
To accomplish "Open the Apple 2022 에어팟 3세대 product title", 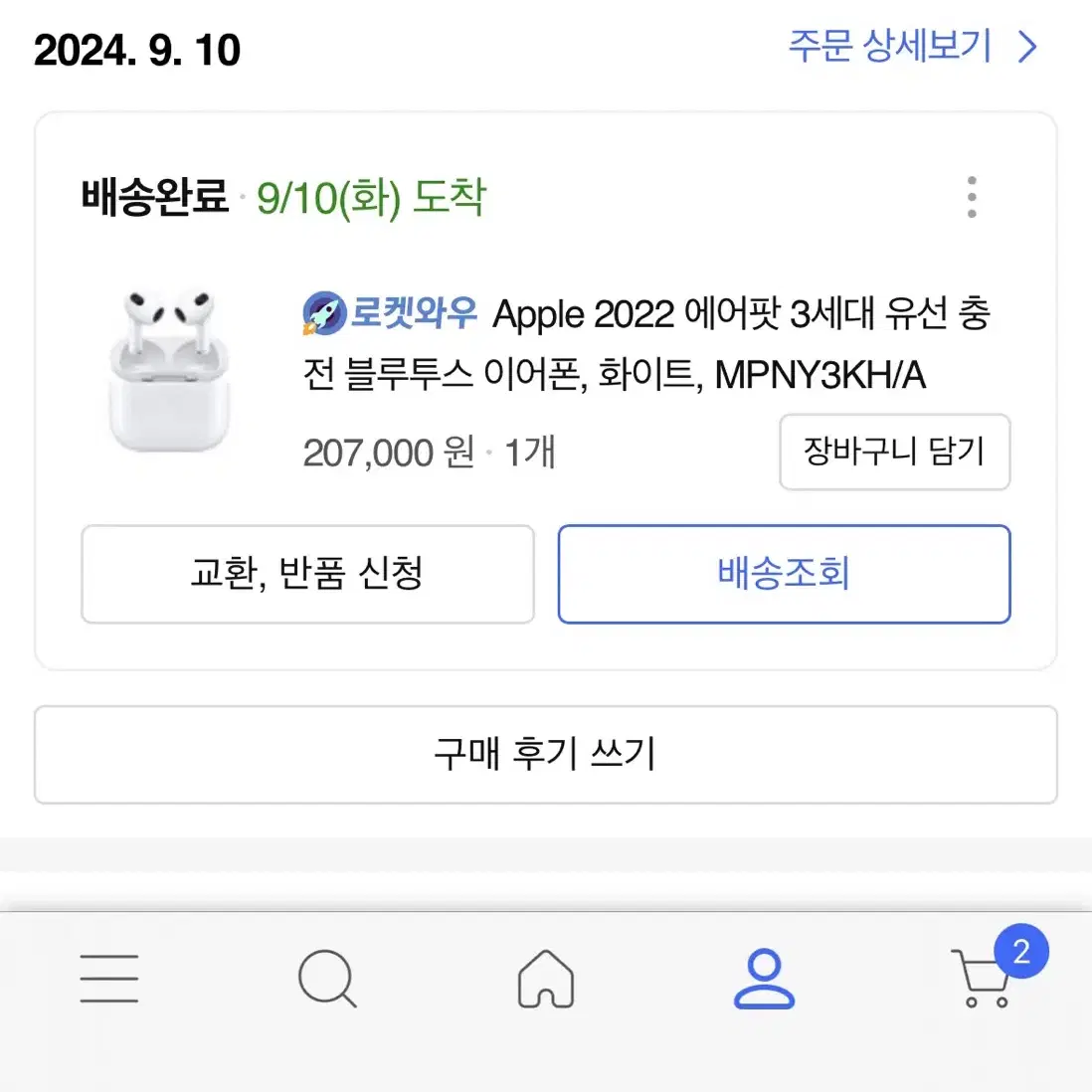I will pyautogui.click(x=647, y=343).
